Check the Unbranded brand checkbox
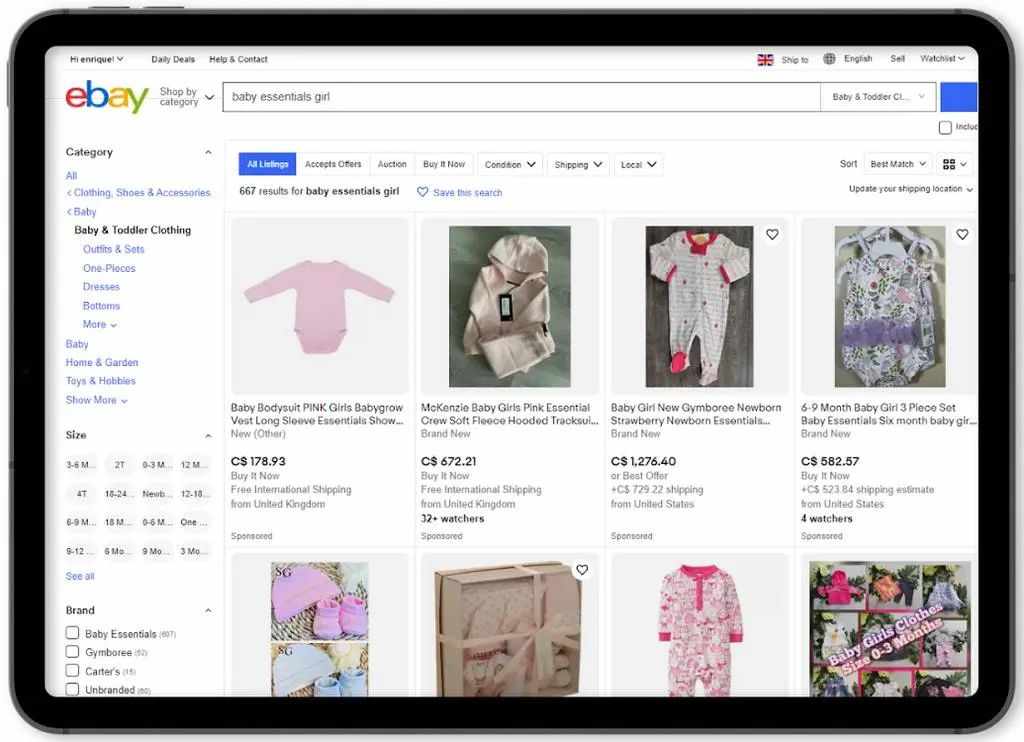The image size is (1024, 742). pyautogui.click(x=72, y=689)
